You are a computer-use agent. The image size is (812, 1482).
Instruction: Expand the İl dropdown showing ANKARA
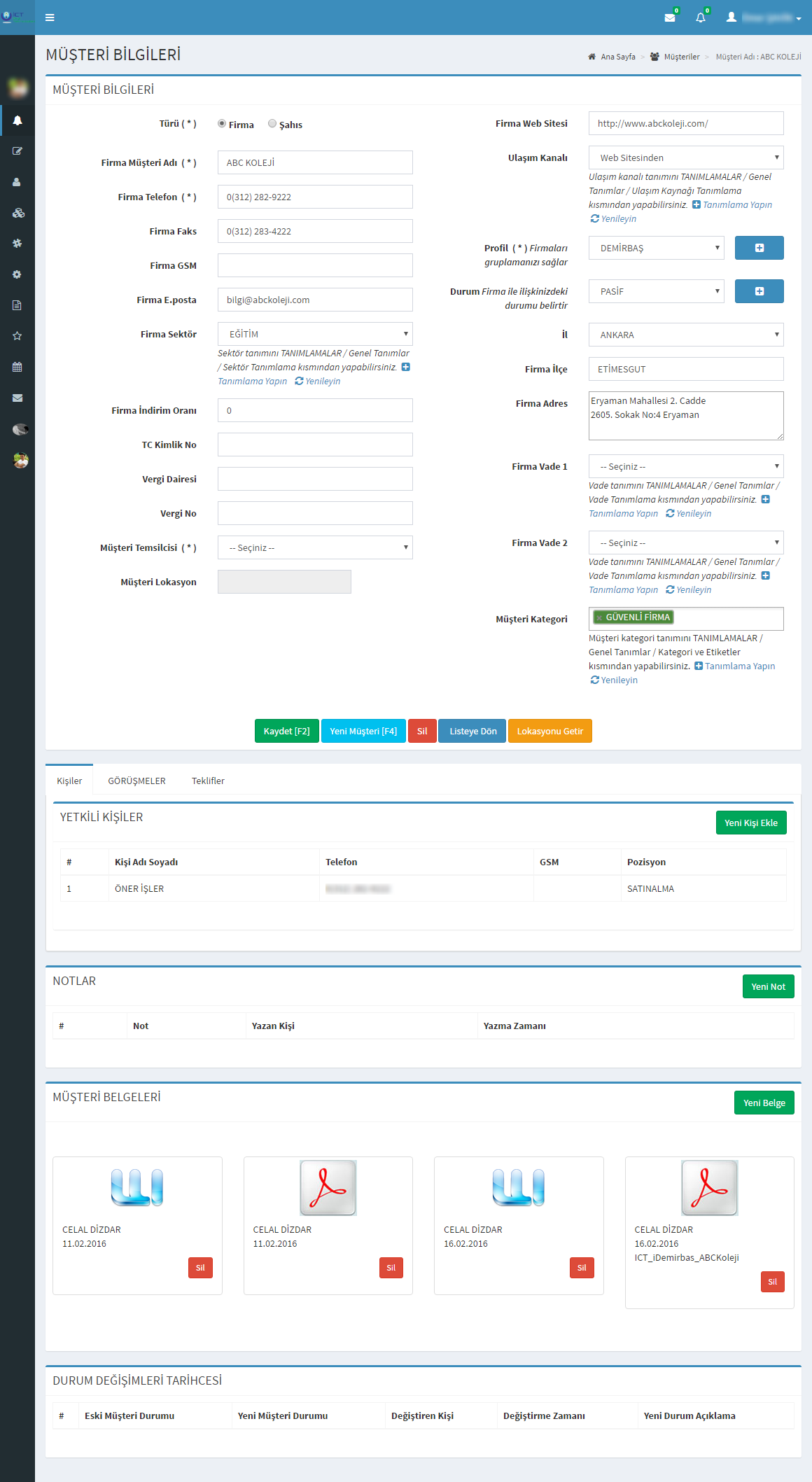(685, 335)
